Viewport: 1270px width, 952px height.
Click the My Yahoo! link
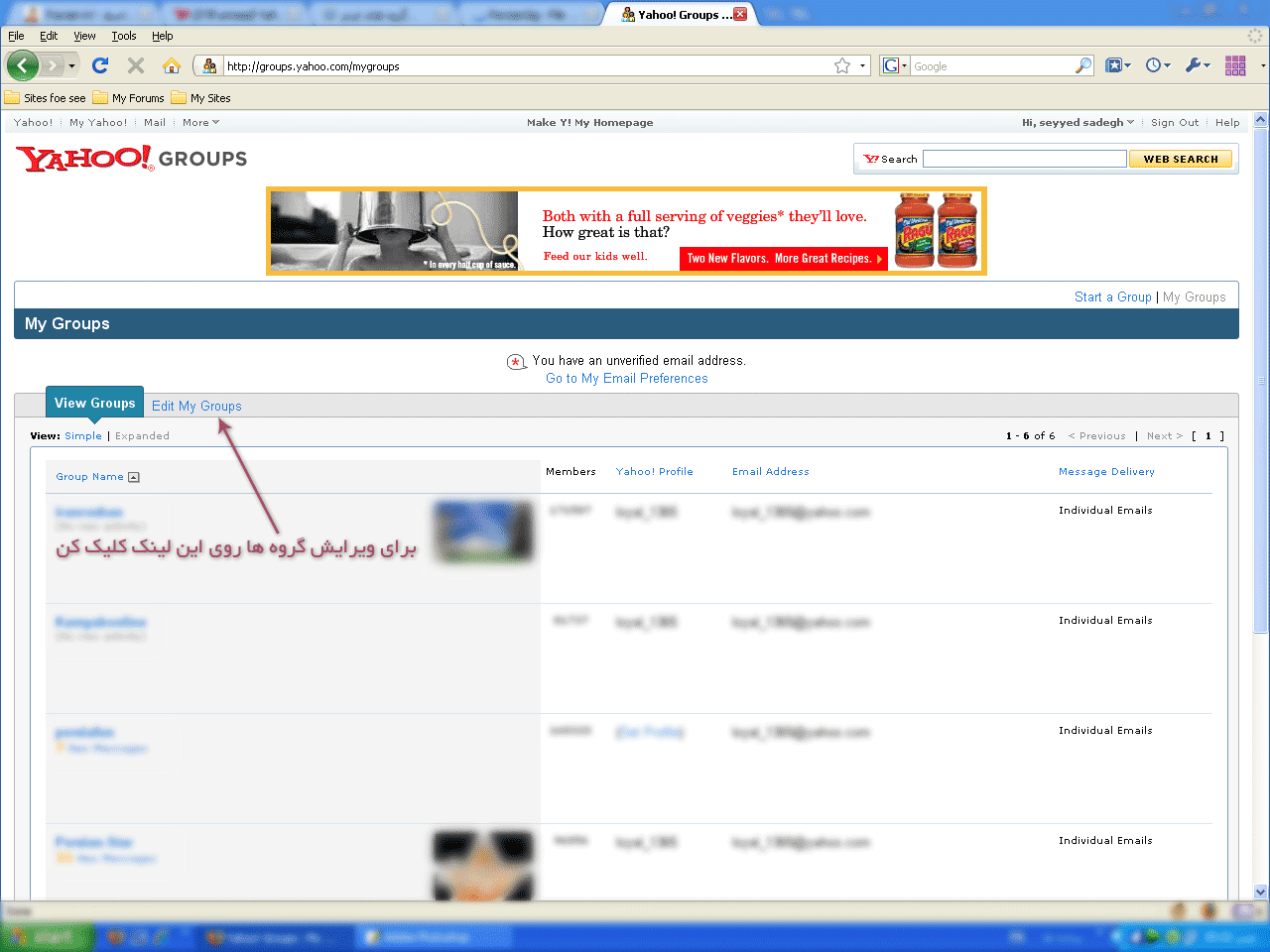point(98,123)
